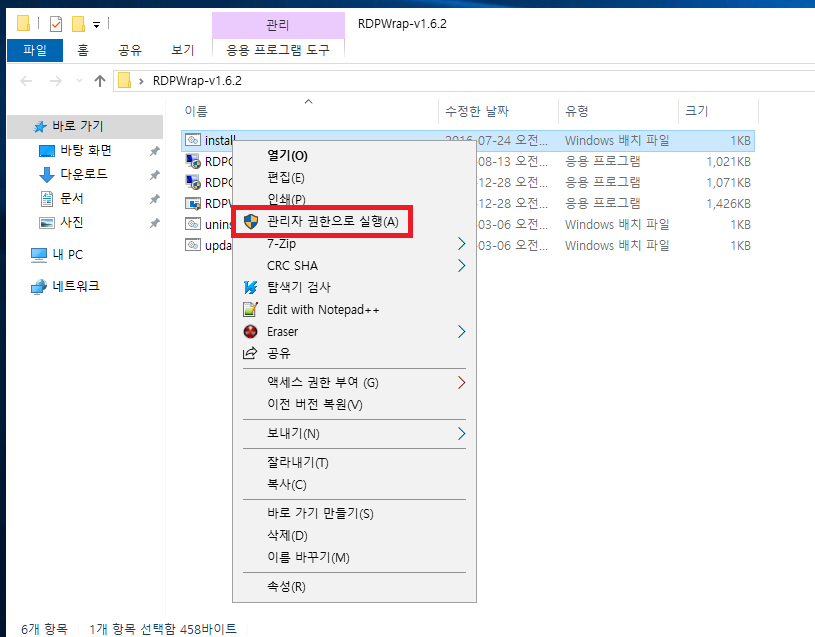
Task: Go back using the Back arrow
Action: pyautogui.click(x=26, y=81)
